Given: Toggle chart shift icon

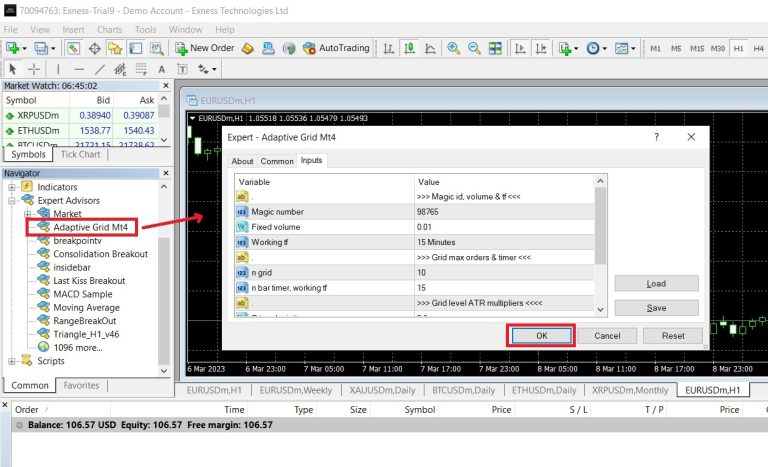Looking at the screenshot, I should (x=541, y=48).
